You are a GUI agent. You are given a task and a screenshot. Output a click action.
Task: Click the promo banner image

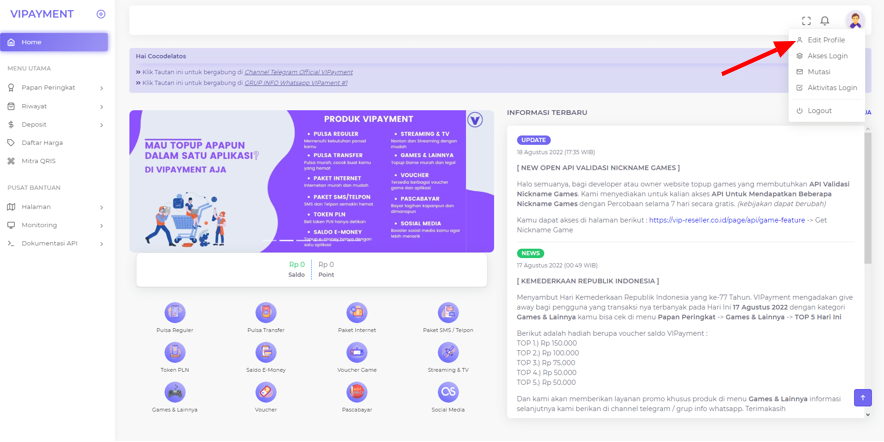(311, 181)
